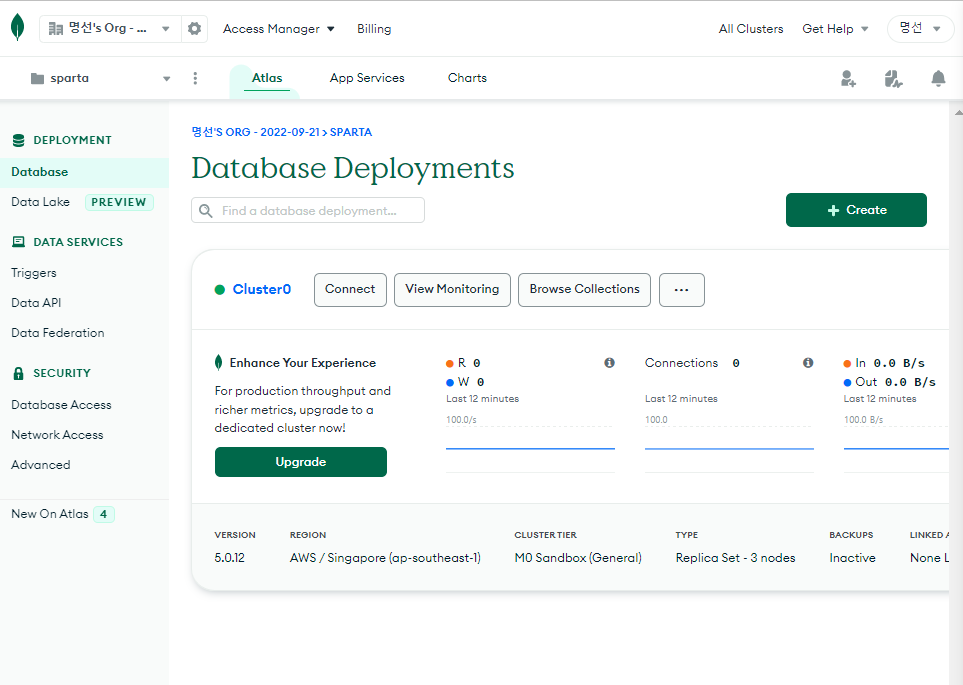The width and height of the screenshot is (963, 685).
Task: Click the 명선's ORG breadcrumb link
Action: point(256,132)
